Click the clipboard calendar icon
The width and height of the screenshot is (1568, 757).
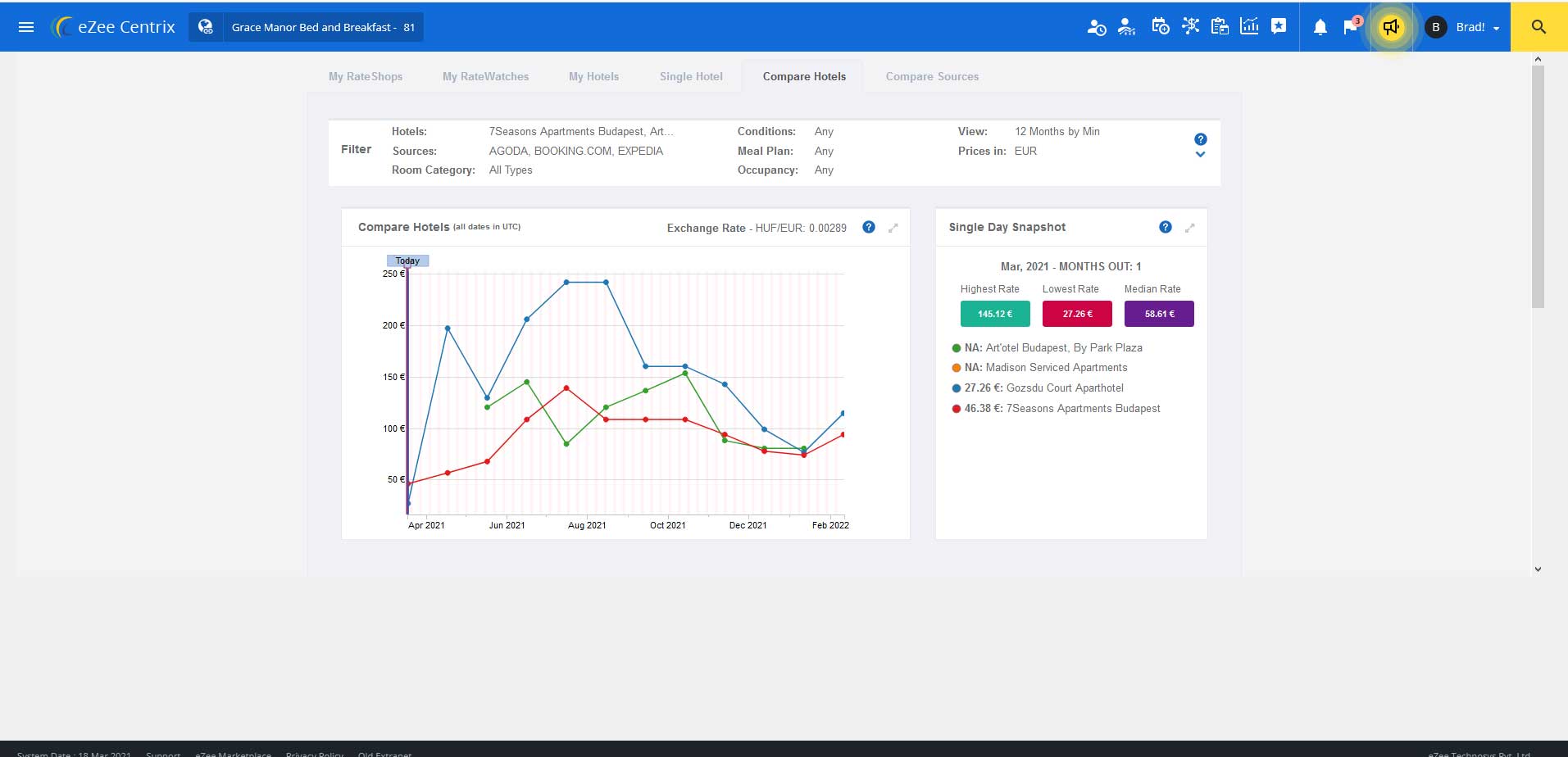point(1220,27)
